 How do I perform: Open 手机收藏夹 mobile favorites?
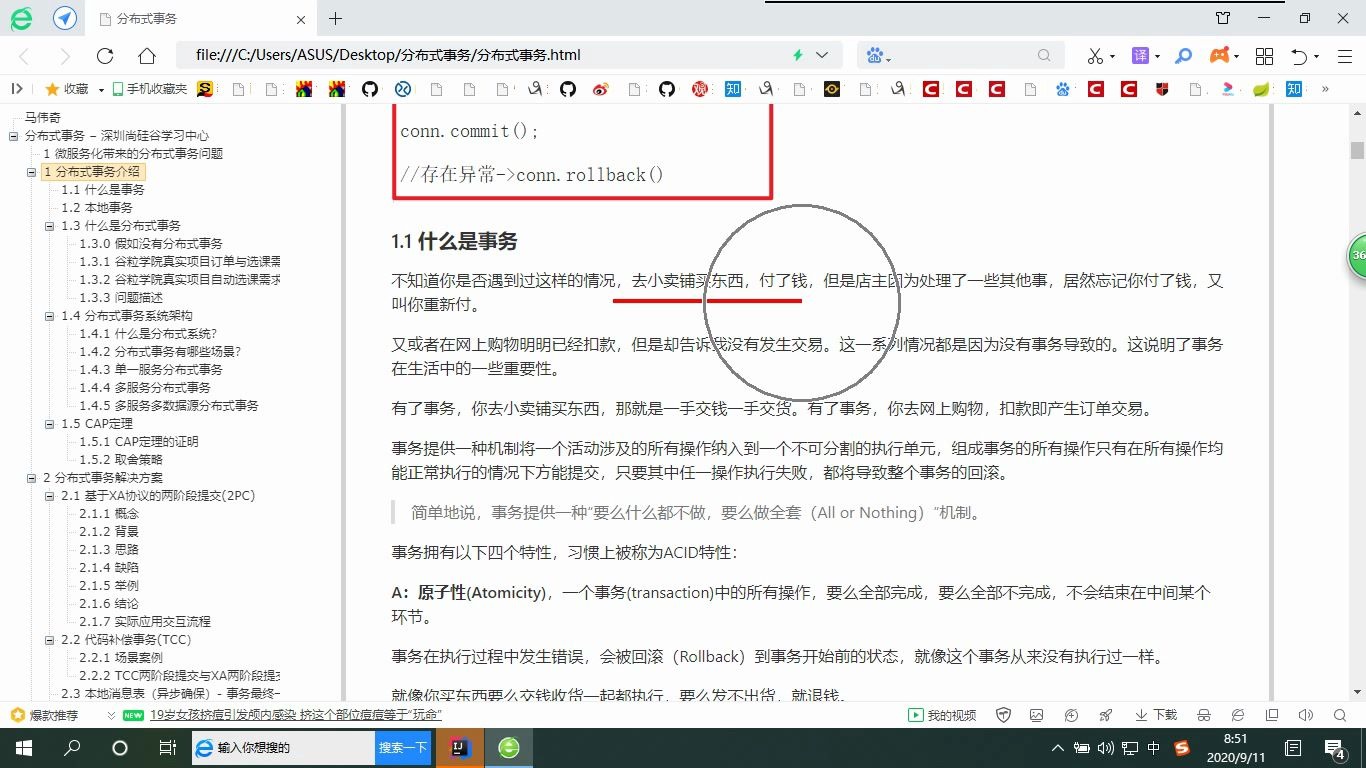pyautogui.click(x=149, y=89)
